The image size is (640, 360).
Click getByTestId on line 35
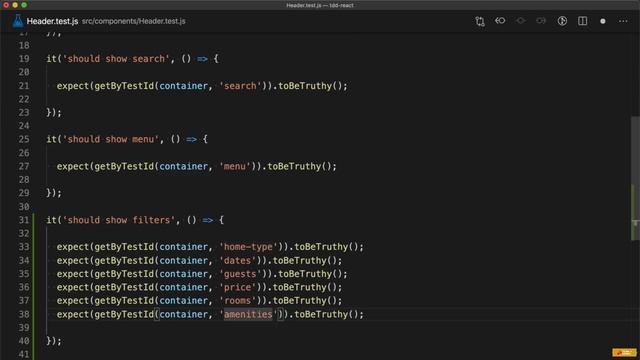[124, 274]
